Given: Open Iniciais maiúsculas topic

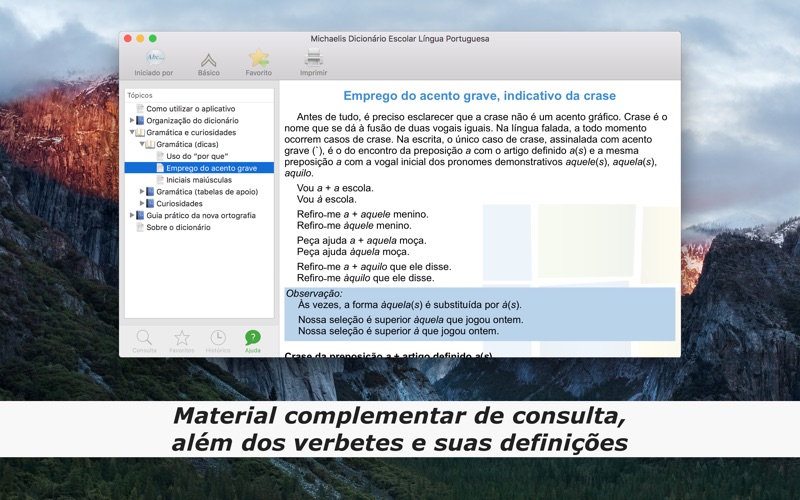Looking at the screenshot, I should tap(199, 180).
